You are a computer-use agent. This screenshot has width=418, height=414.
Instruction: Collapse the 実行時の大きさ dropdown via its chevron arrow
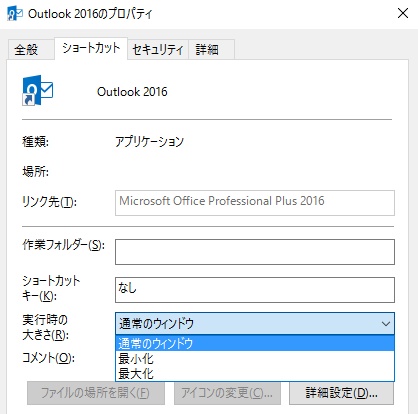[x=386, y=323]
